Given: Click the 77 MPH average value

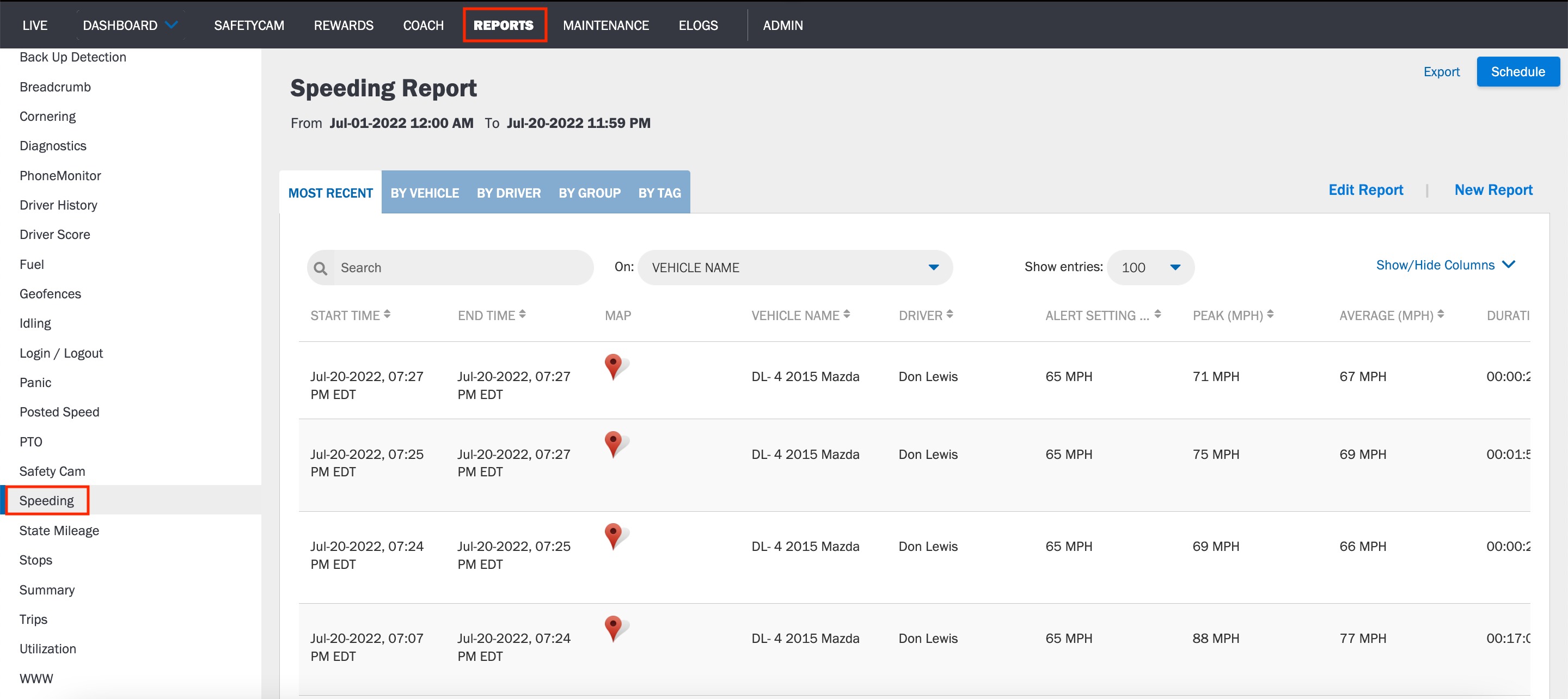Looking at the screenshot, I should coord(1363,638).
